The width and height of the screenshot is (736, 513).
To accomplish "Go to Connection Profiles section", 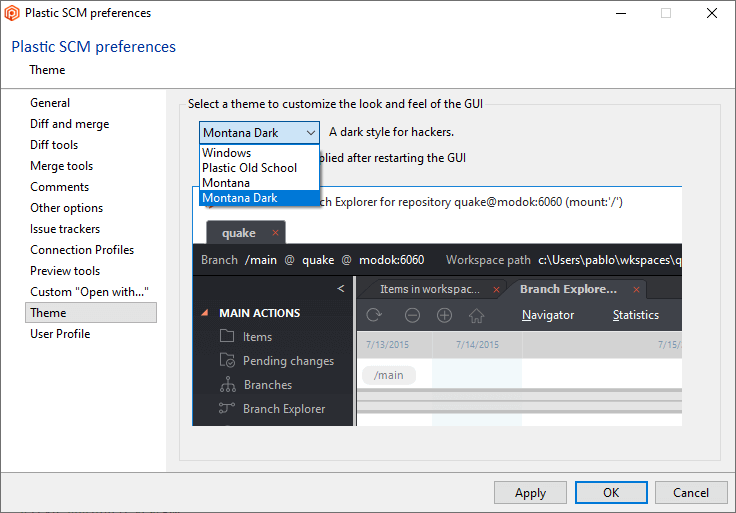I will coord(82,250).
